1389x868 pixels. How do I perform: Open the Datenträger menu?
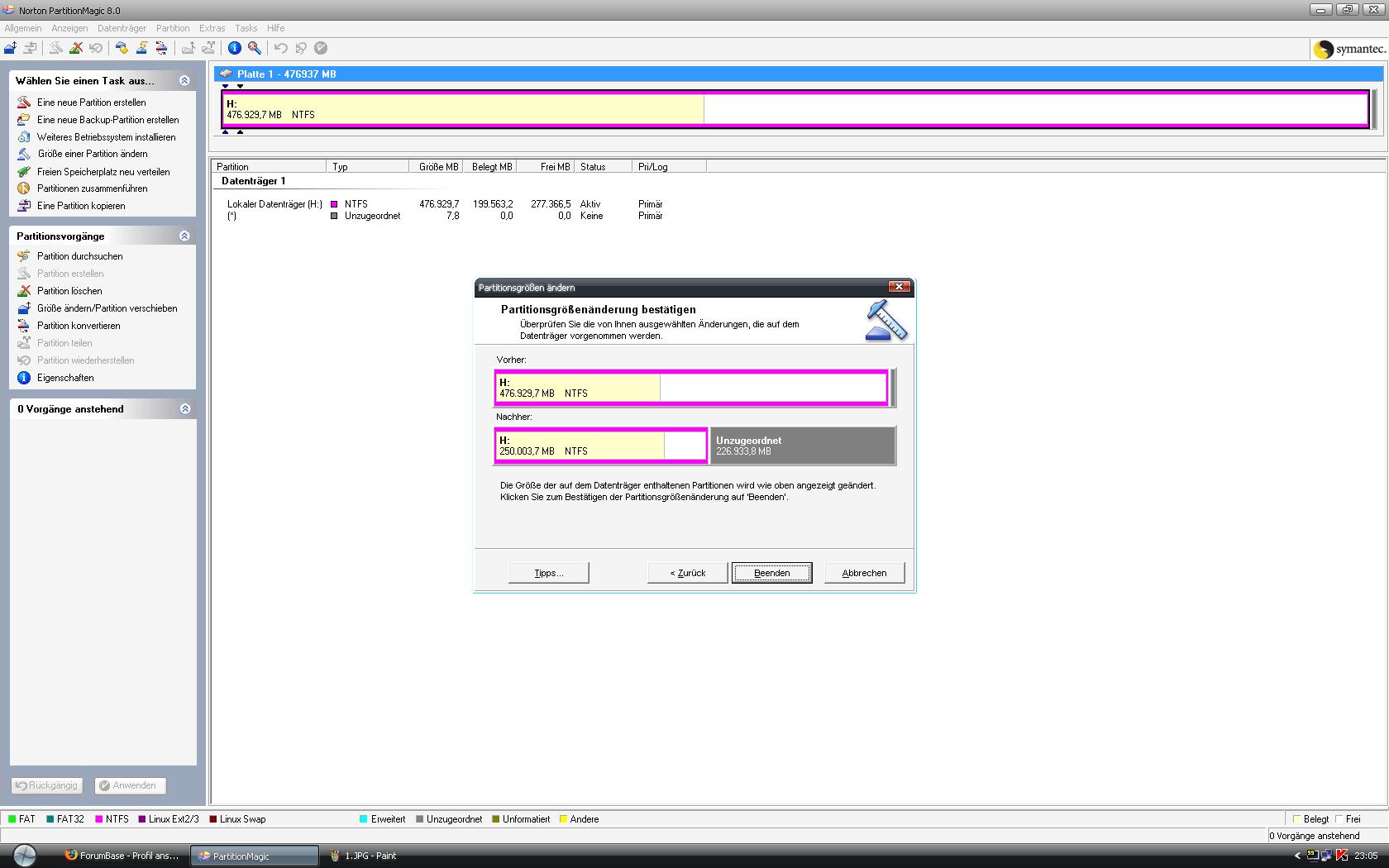point(122,28)
